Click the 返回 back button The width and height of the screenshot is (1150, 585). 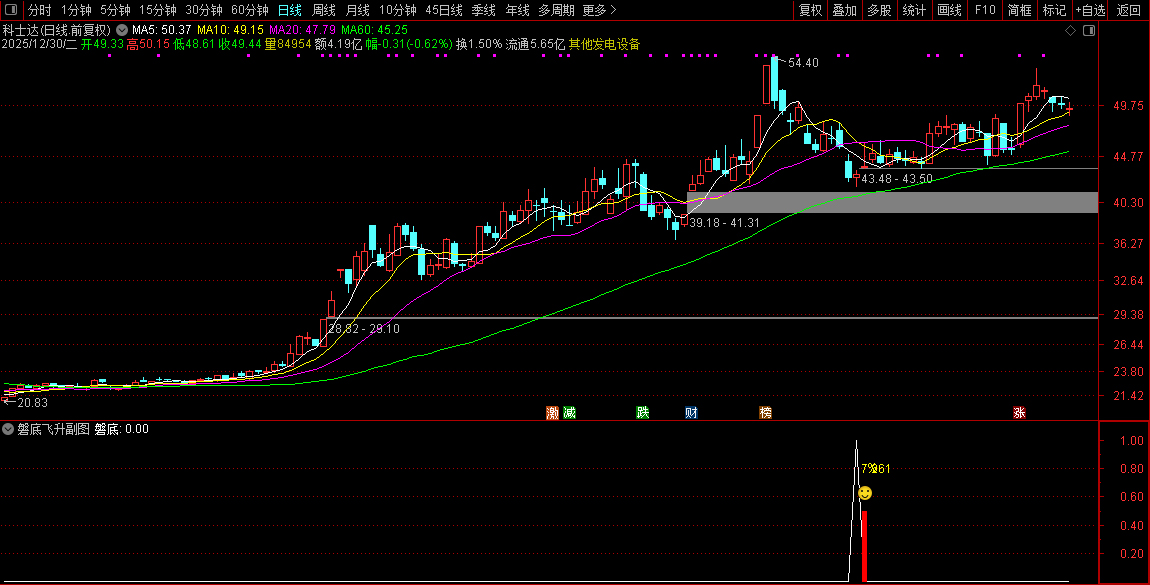coord(1128,10)
